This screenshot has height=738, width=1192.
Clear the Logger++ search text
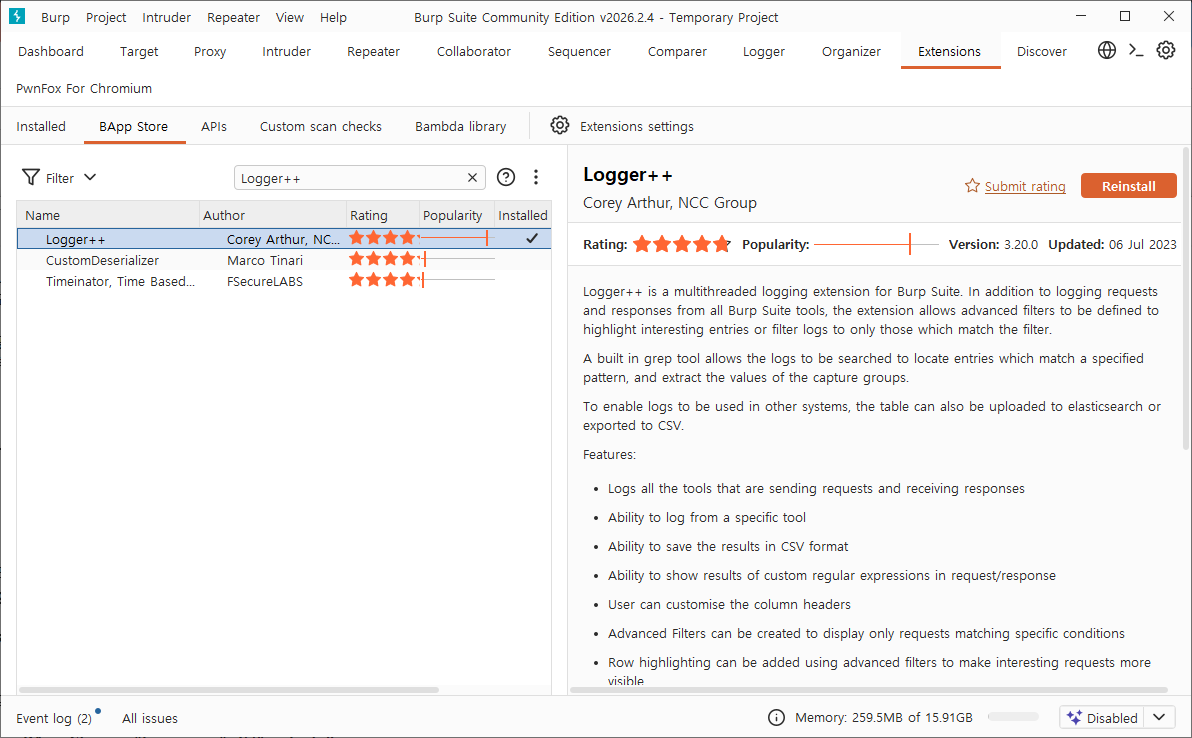[472, 177]
